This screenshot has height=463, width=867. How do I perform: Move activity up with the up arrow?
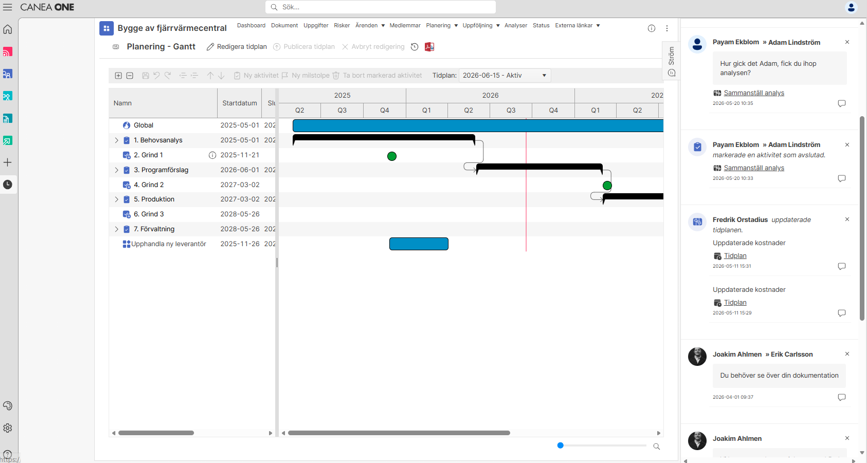pos(210,76)
